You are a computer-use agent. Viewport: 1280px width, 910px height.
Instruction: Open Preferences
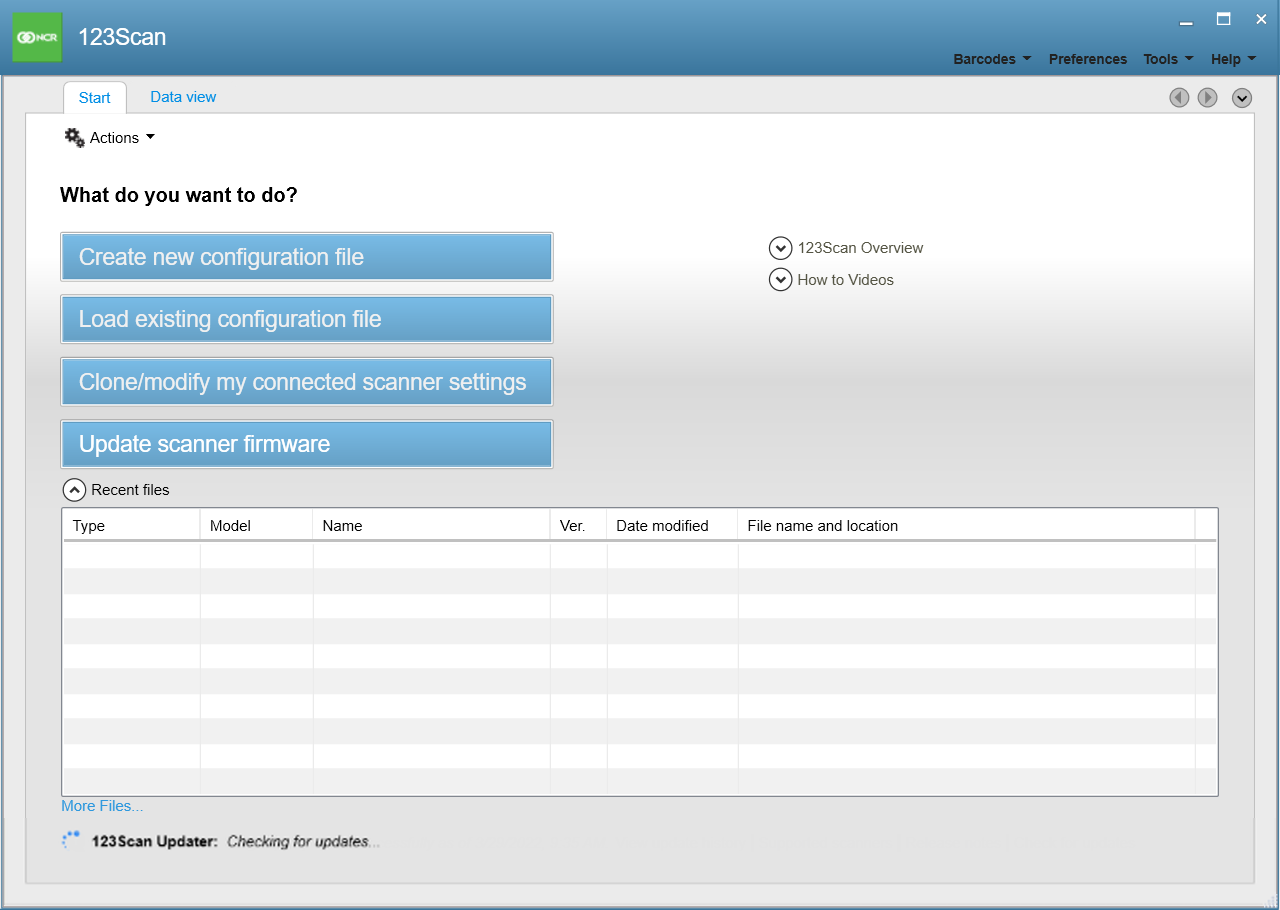[x=1088, y=59]
